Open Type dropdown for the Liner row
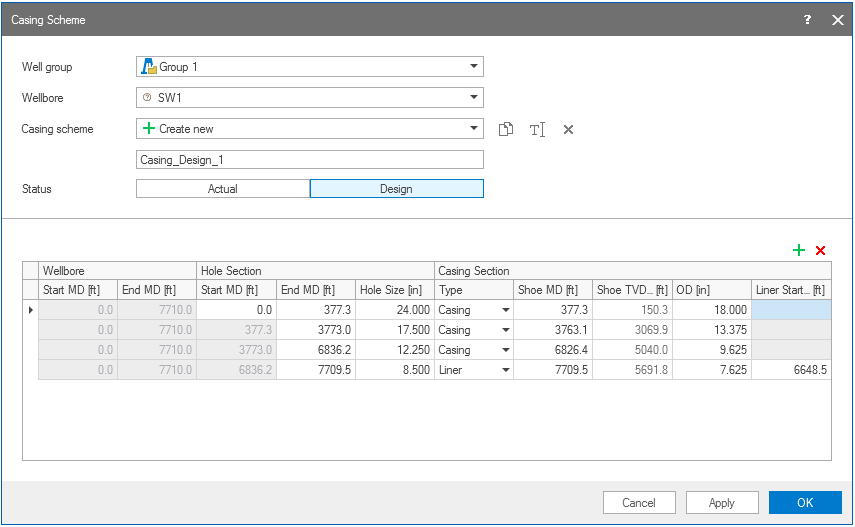The height and width of the screenshot is (527, 855). 505,370
